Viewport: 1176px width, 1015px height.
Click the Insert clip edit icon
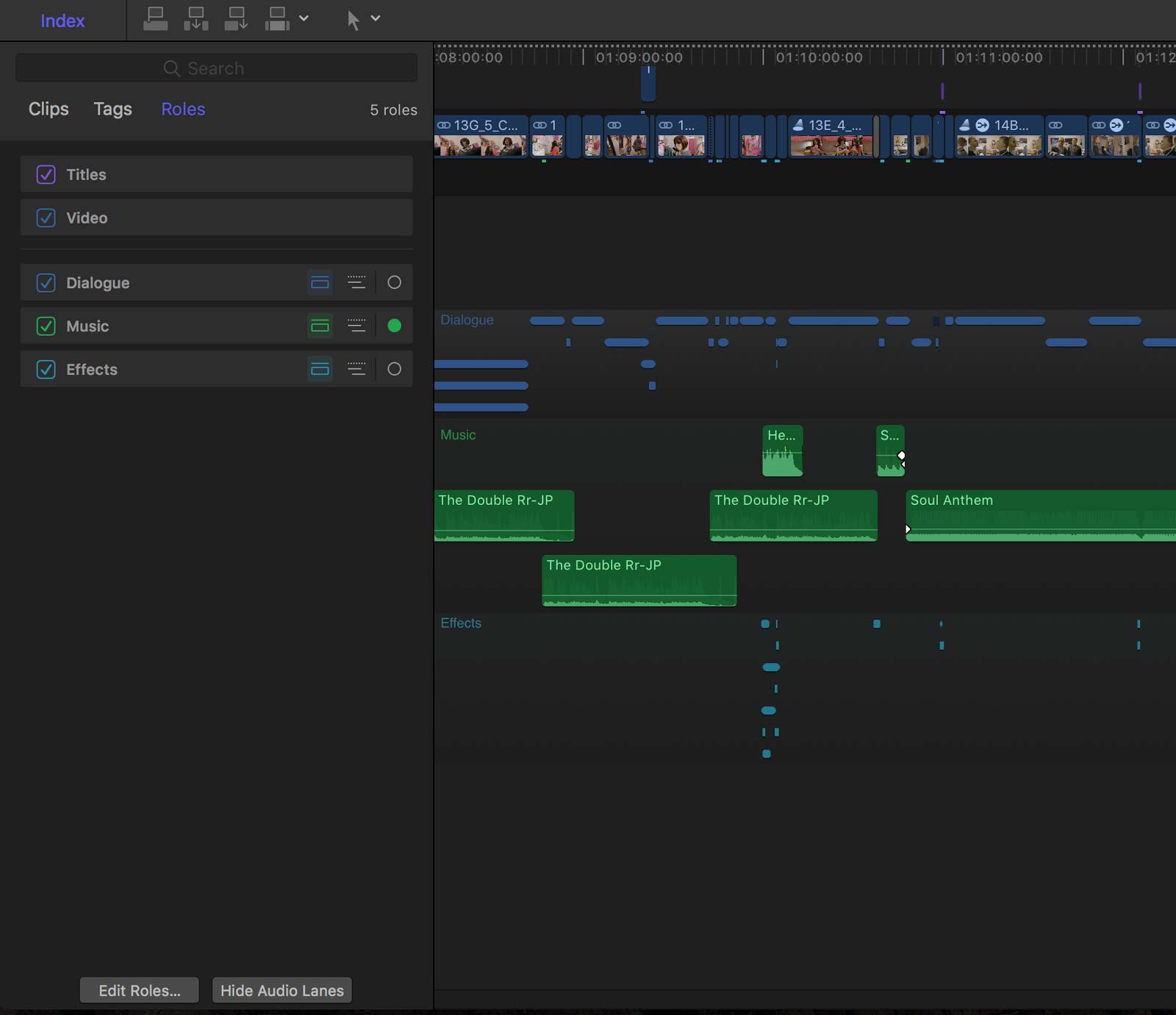[x=196, y=19]
